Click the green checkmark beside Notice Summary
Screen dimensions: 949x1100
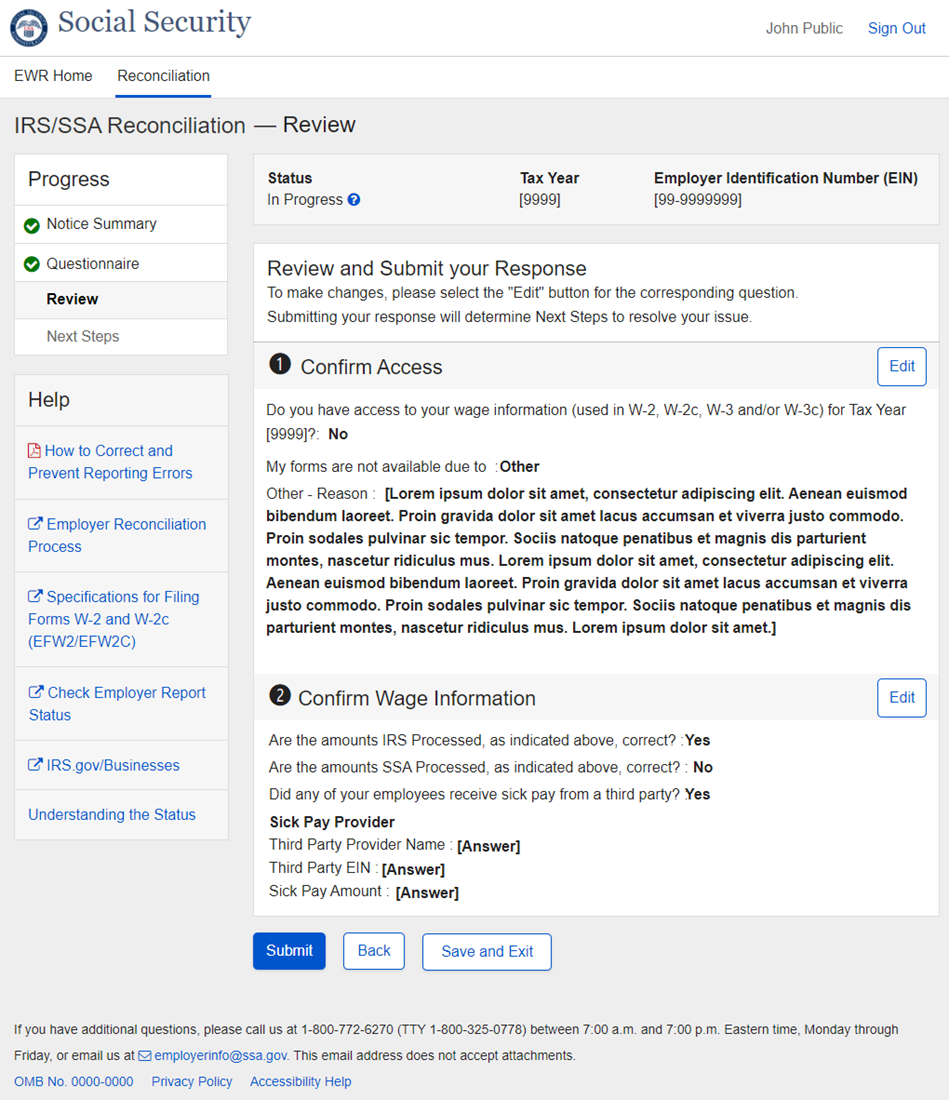click(32, 225)
